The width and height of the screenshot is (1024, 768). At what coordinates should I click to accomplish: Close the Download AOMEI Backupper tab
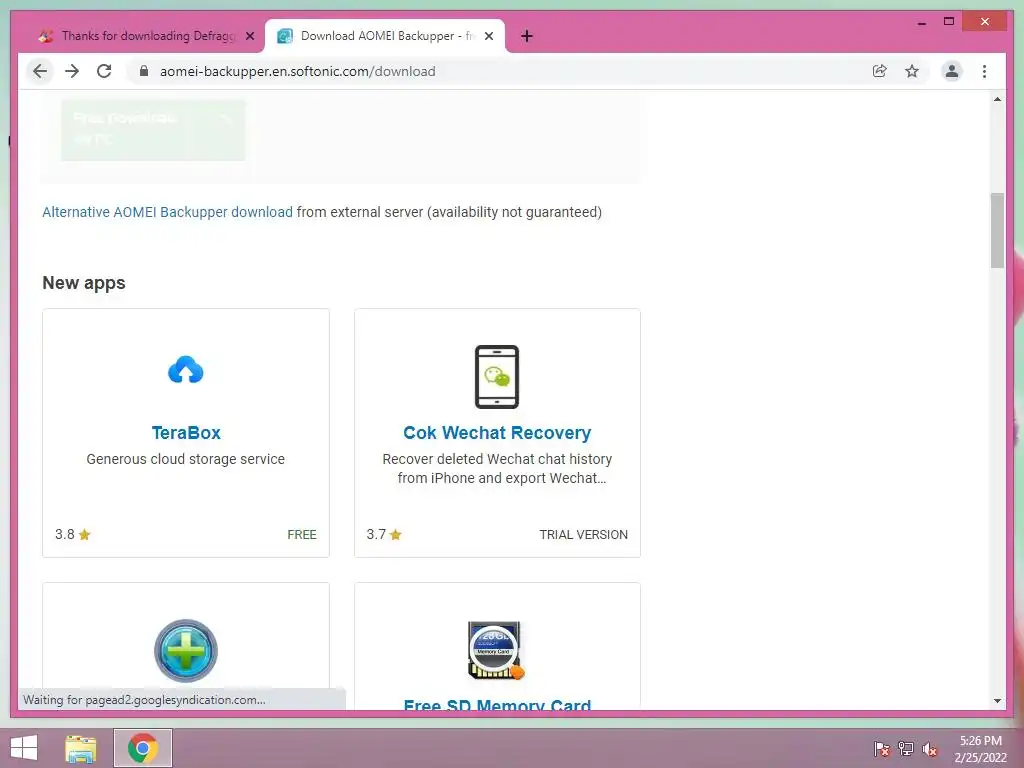pos(488,36)
